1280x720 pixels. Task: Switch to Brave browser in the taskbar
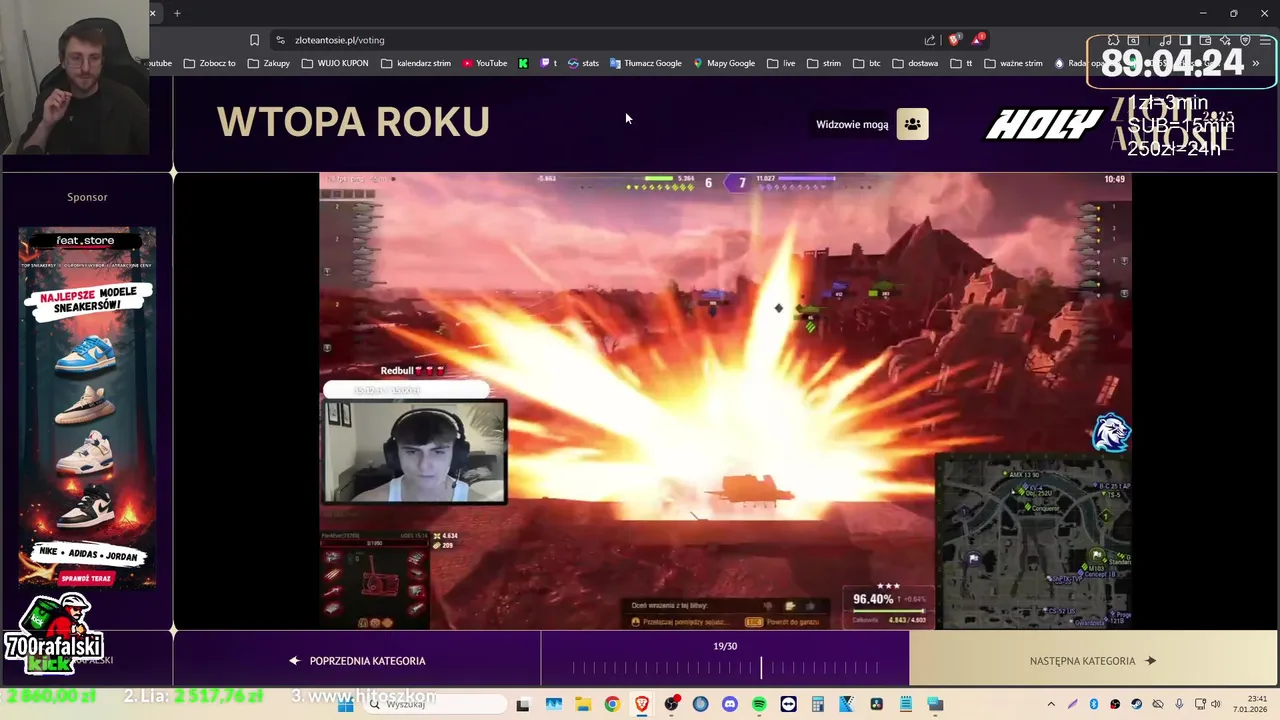[x=641, y=704]
